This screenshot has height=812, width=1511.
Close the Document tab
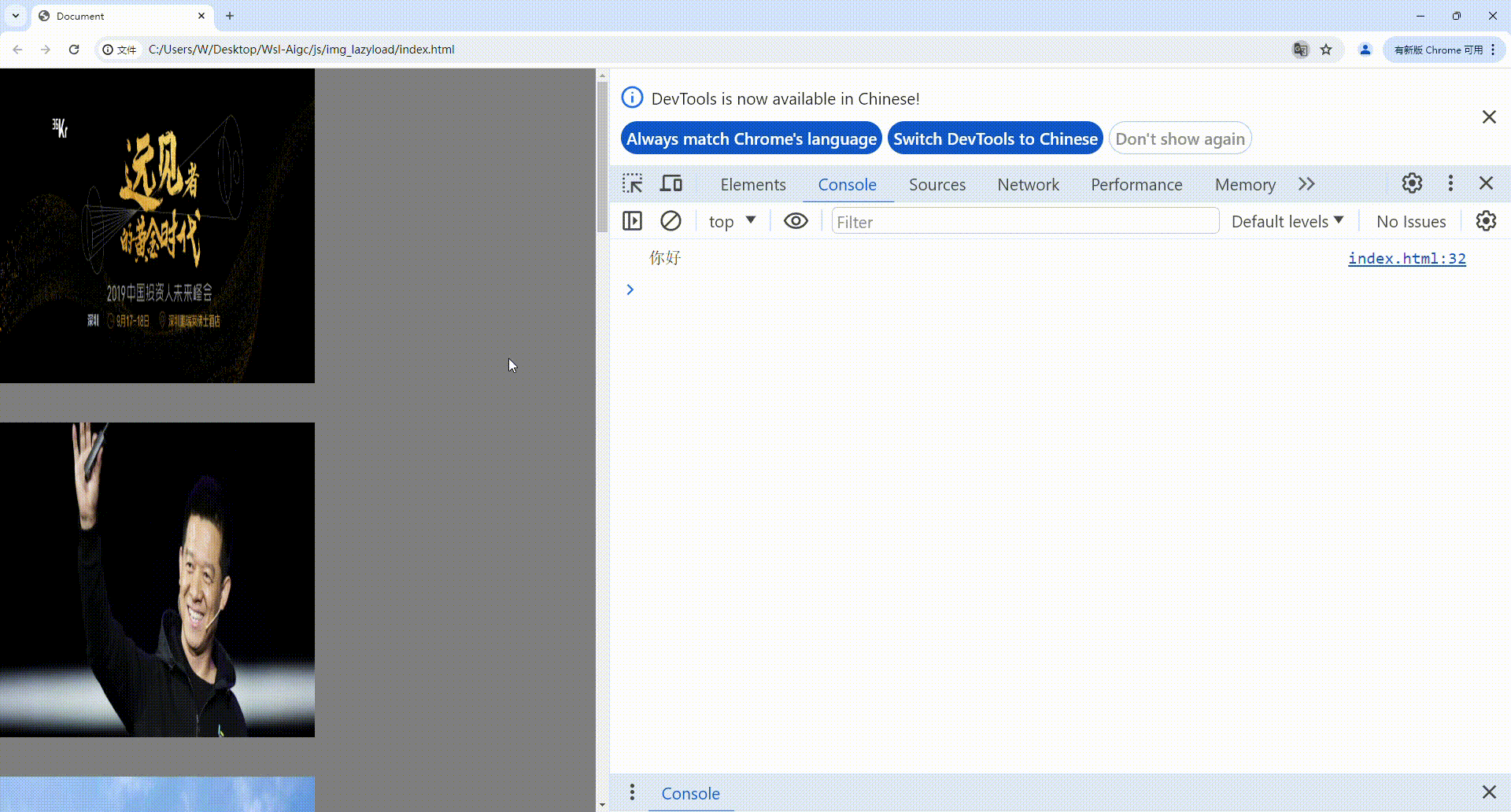click(201, 16)
